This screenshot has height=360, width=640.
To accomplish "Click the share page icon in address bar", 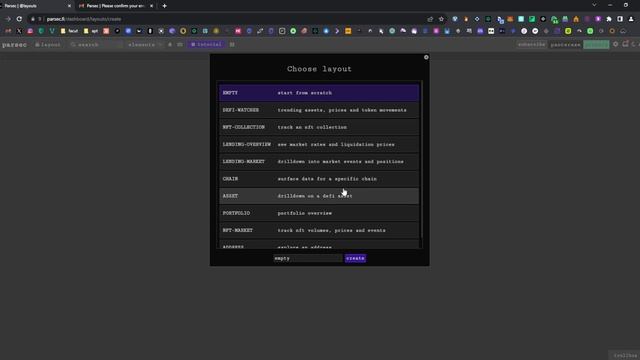I will tap(430, 19).
